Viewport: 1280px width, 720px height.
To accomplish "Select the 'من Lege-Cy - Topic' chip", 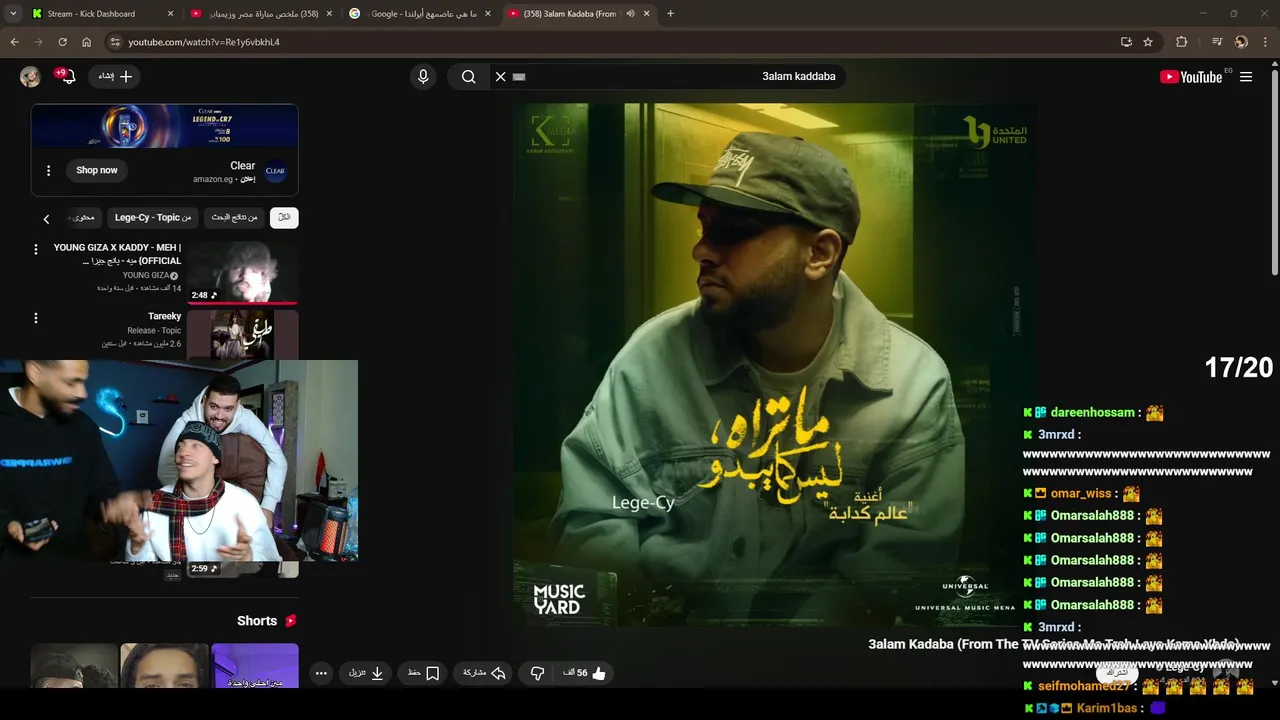I will 153,217.
